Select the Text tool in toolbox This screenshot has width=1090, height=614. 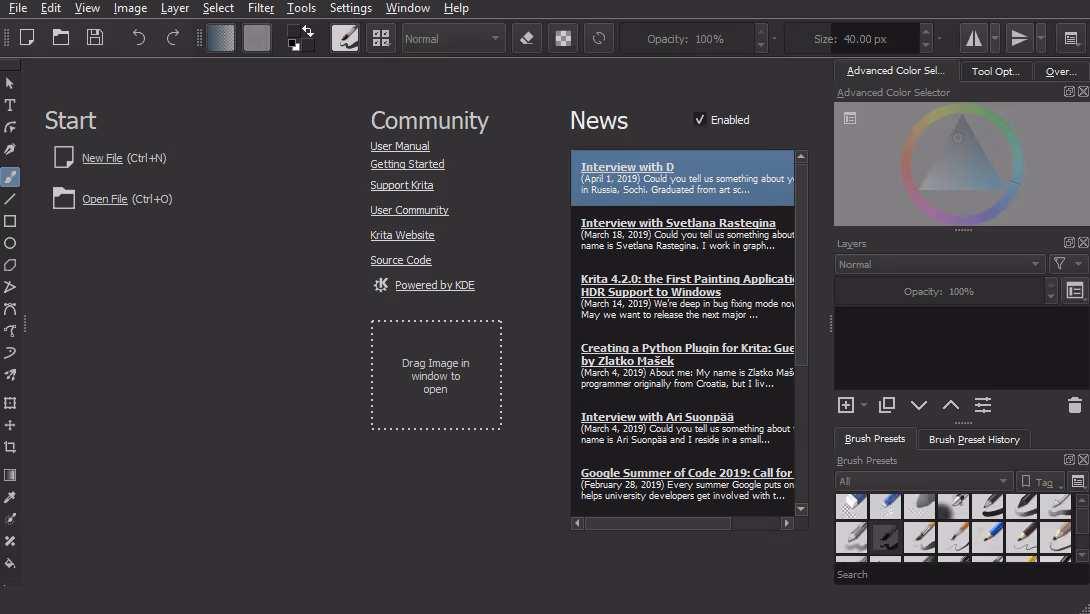(10, 105)
